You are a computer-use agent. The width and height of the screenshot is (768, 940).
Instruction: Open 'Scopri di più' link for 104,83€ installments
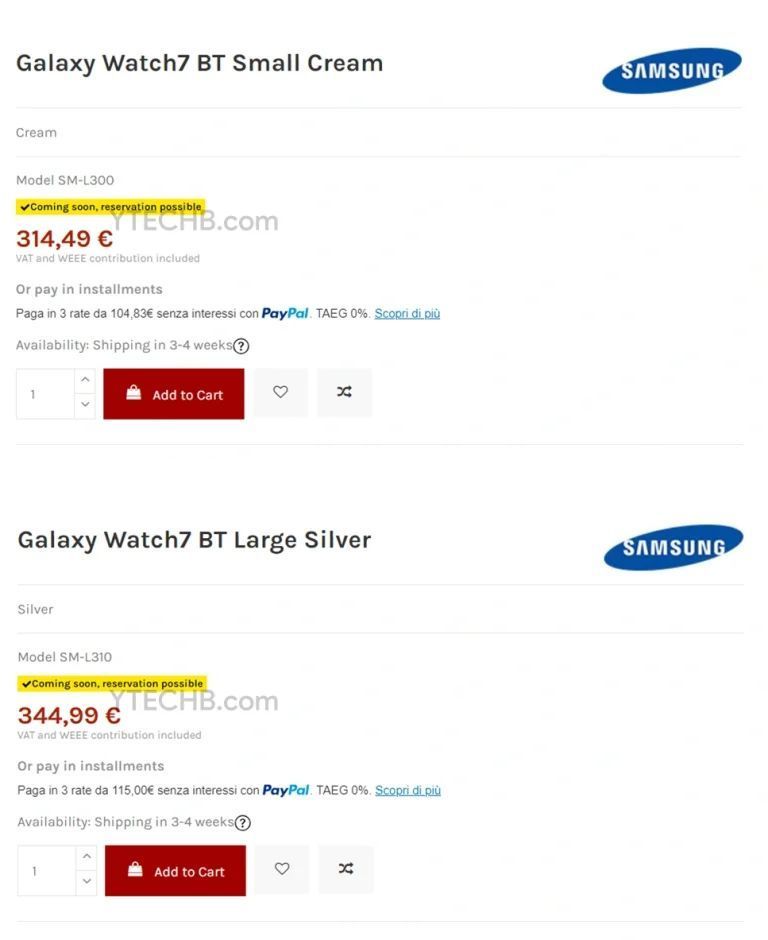coord(407,313)
